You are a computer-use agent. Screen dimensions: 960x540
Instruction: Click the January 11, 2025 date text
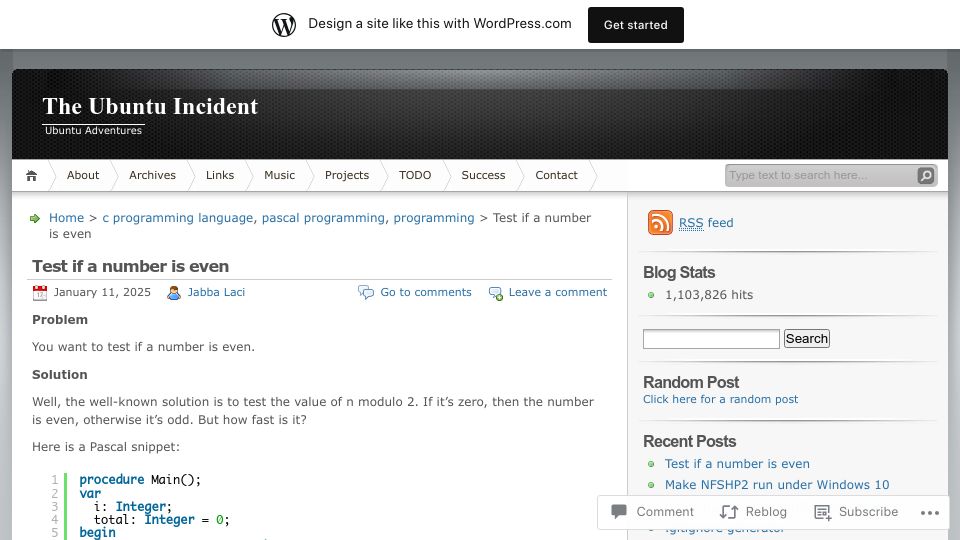102,292
